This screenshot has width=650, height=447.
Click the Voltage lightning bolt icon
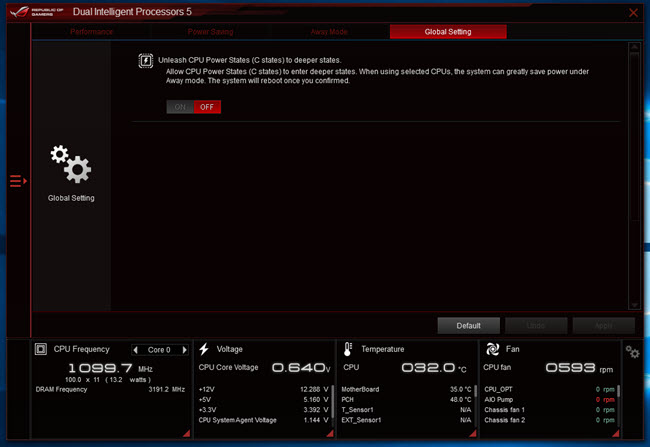click(x=204, y=349)
